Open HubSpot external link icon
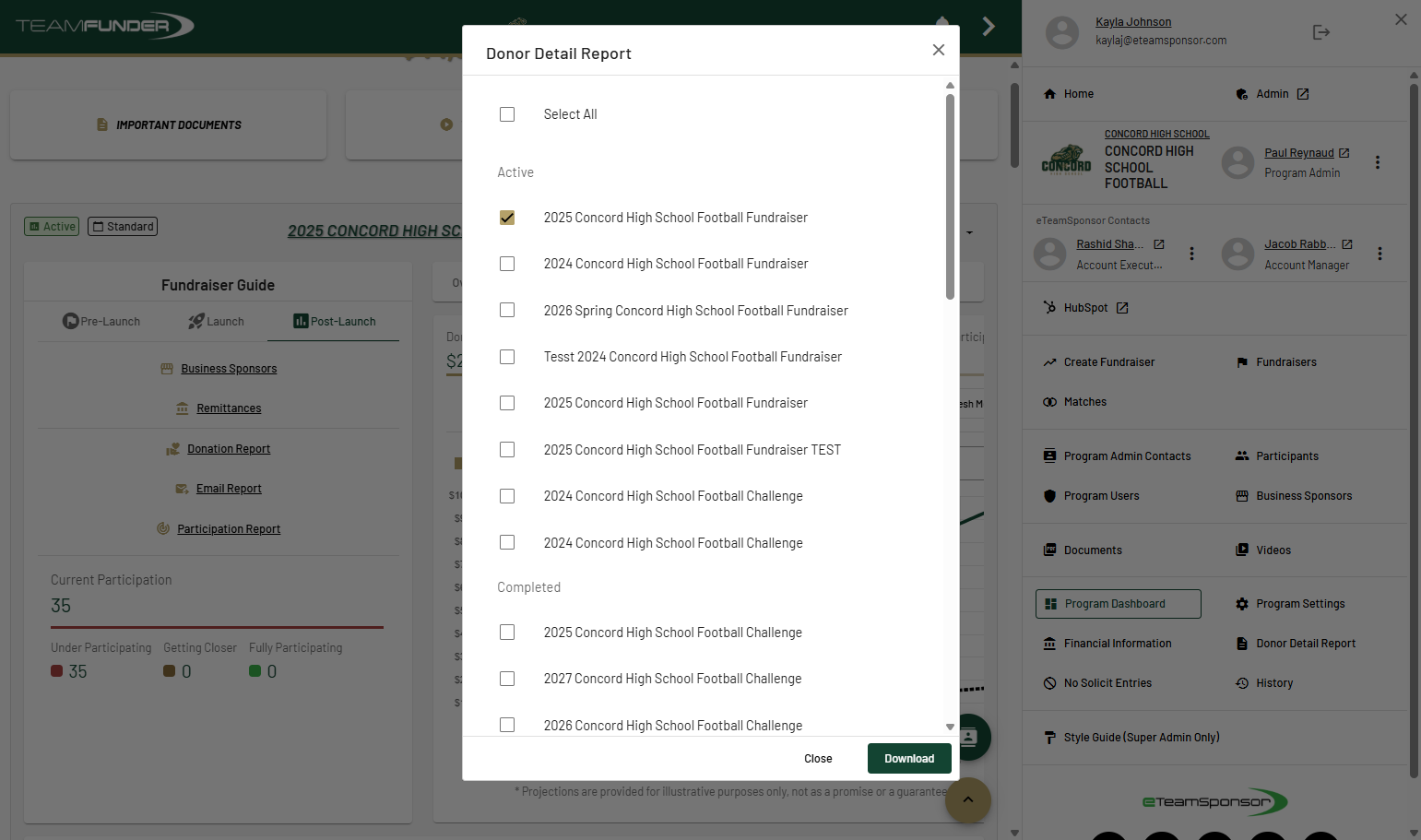Screen dimensions: 1421x840 [1122, 308]
